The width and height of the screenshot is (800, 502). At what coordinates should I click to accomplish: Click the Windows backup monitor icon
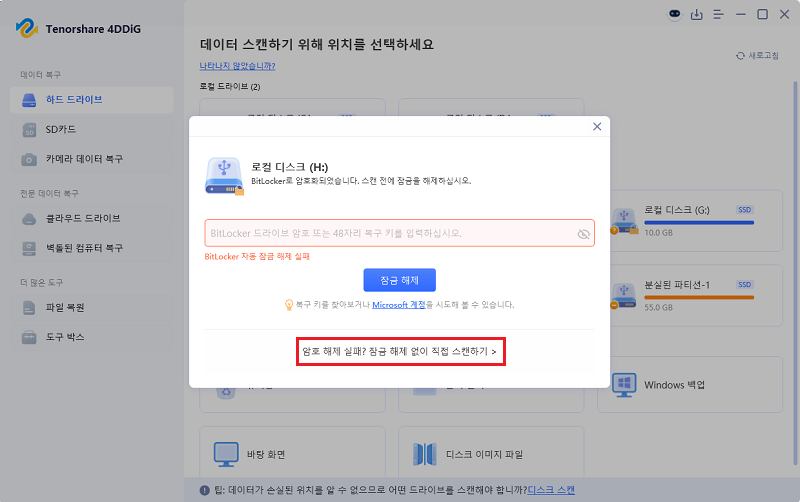(624, 385)
